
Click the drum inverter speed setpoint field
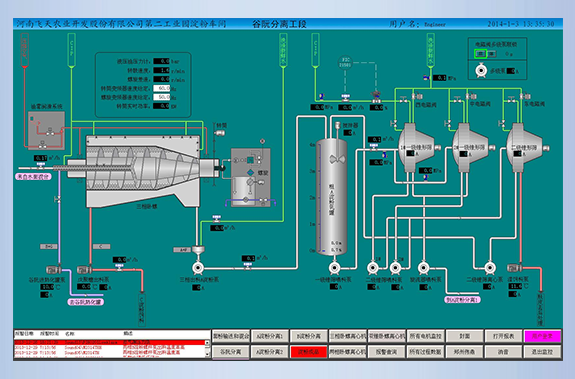162,88
